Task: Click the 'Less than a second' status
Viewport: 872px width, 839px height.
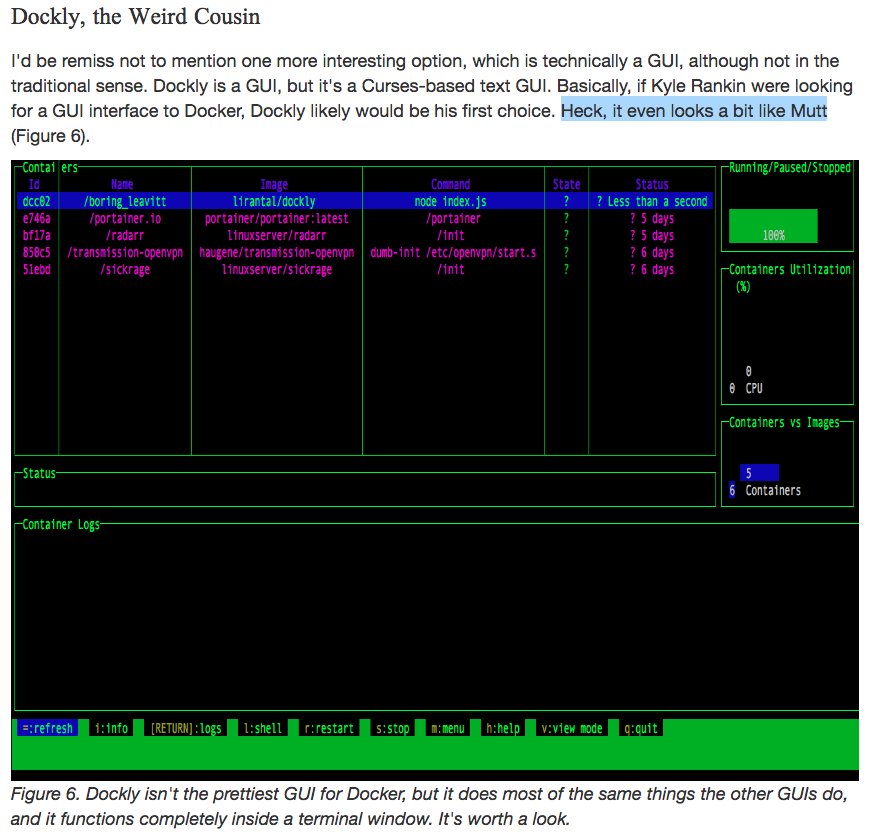Action: [652, 201]
